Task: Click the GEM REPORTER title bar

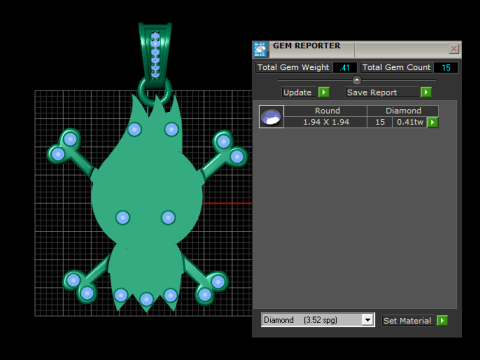Action: [357, 49]
